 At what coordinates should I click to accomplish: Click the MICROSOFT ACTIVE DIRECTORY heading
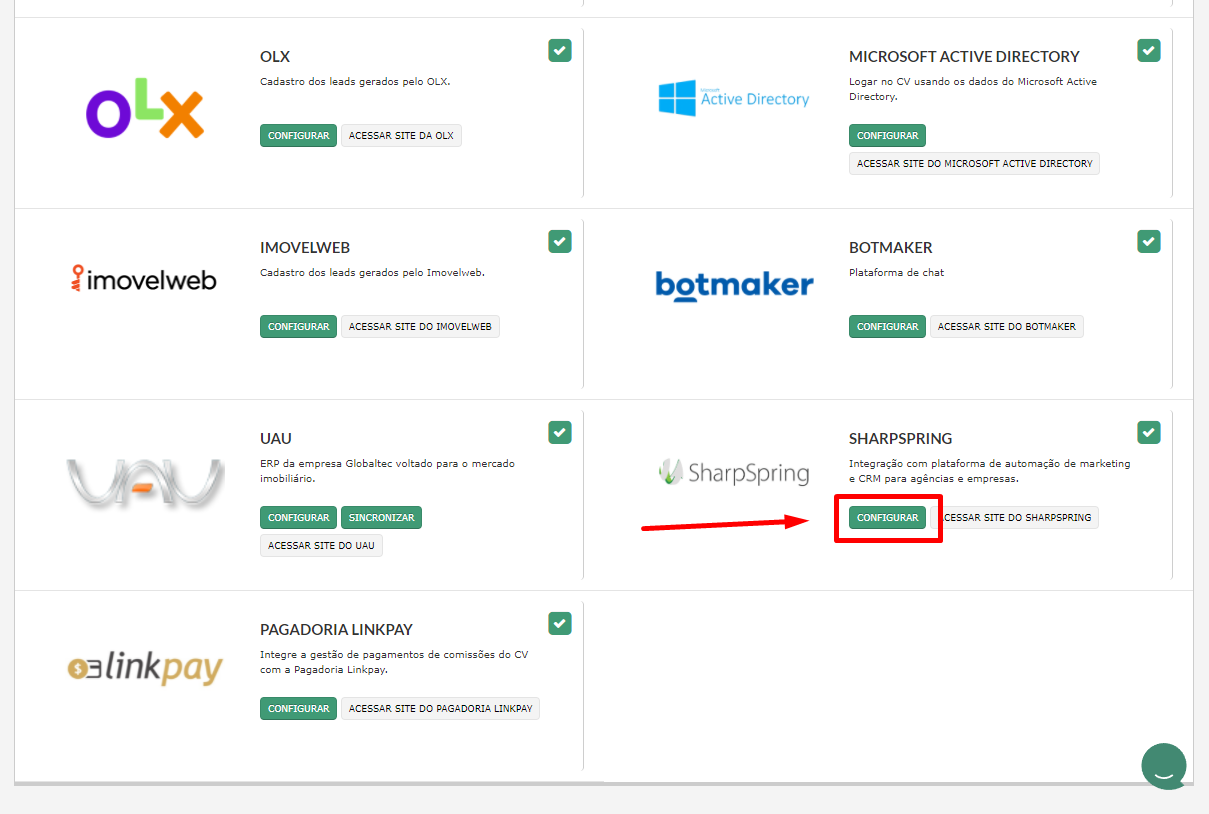964,57
